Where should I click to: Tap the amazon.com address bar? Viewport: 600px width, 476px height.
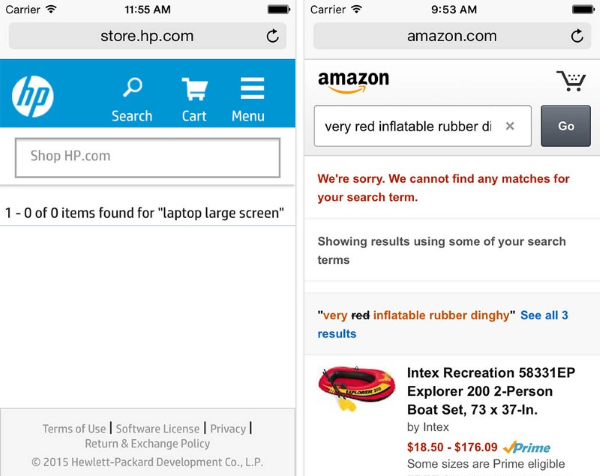pyautogui.click(x=452, y=36)
